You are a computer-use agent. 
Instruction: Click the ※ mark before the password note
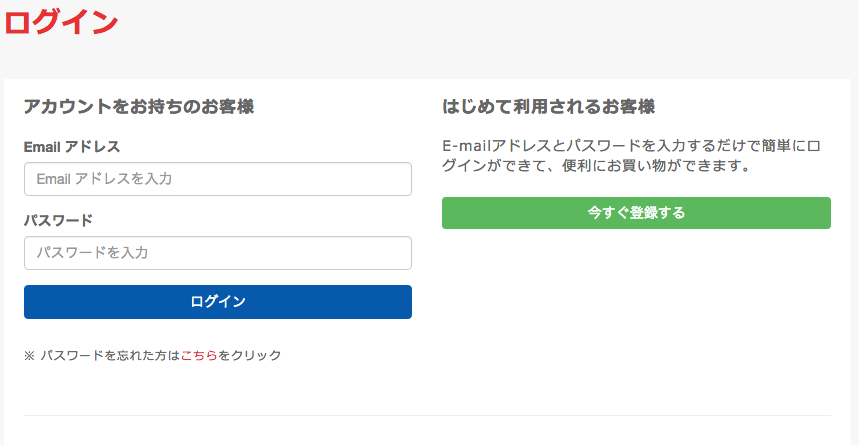(x=29, y=356)
